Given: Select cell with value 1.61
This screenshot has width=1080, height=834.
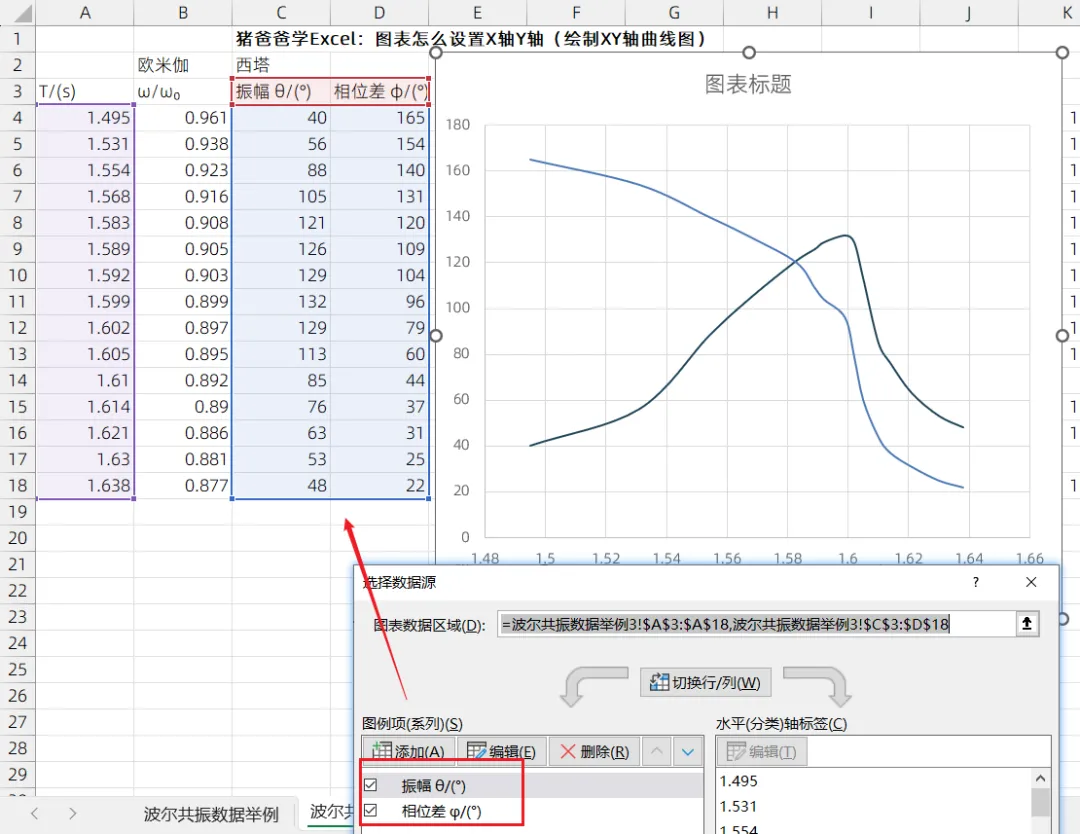Looking at the screenshot, I should pyautogui.click(x=85, y=380).
